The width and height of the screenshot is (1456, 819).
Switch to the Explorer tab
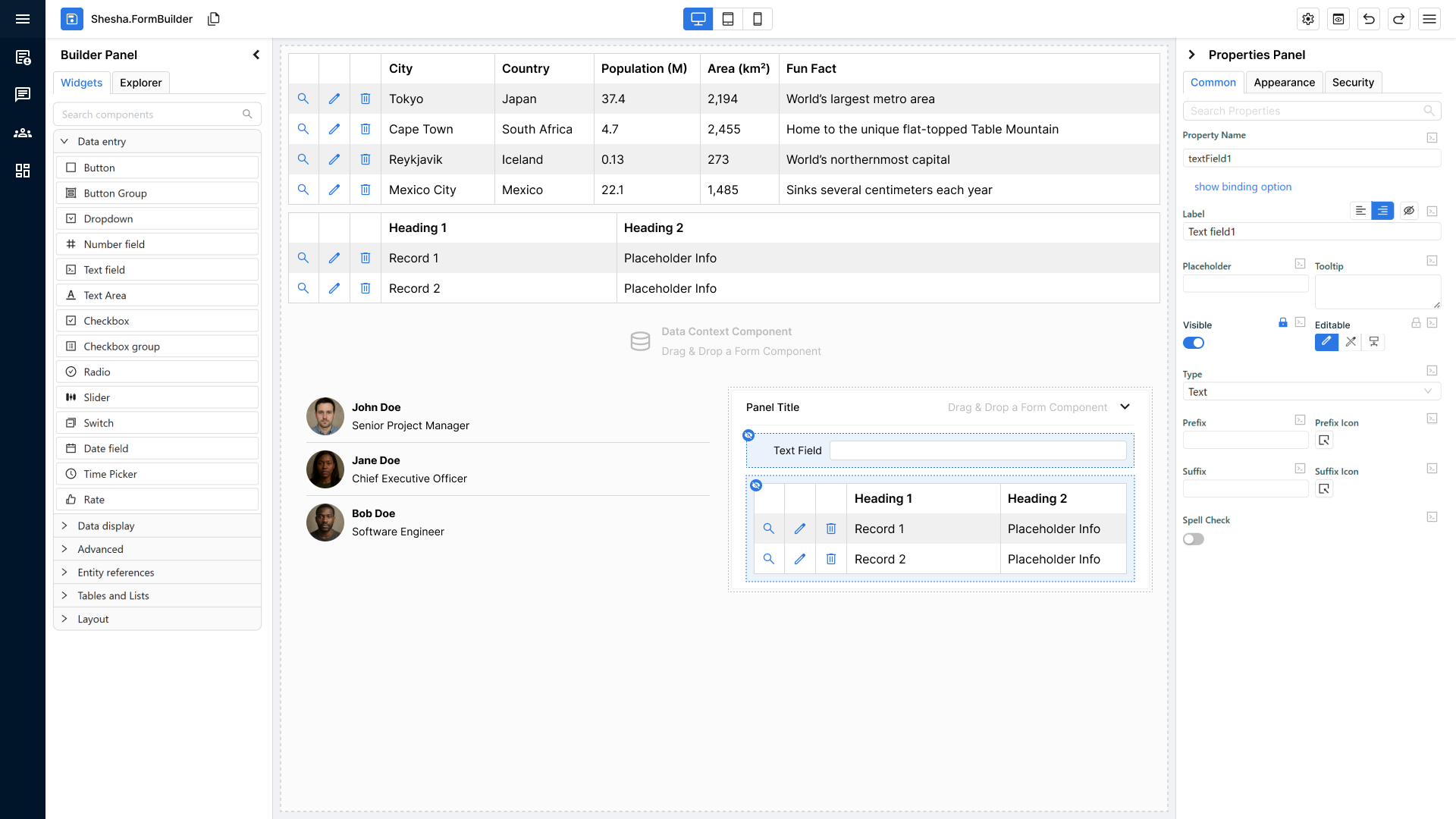click(140, 83)
